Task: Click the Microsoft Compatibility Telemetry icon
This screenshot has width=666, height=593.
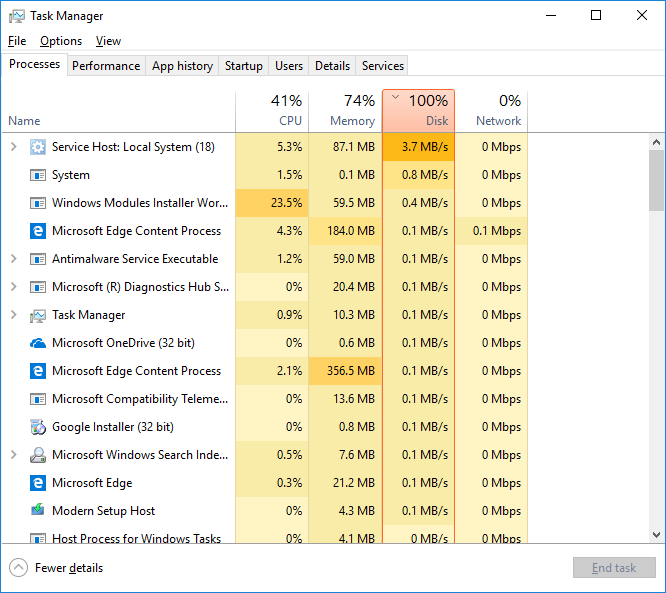Action: pos(38,399)
